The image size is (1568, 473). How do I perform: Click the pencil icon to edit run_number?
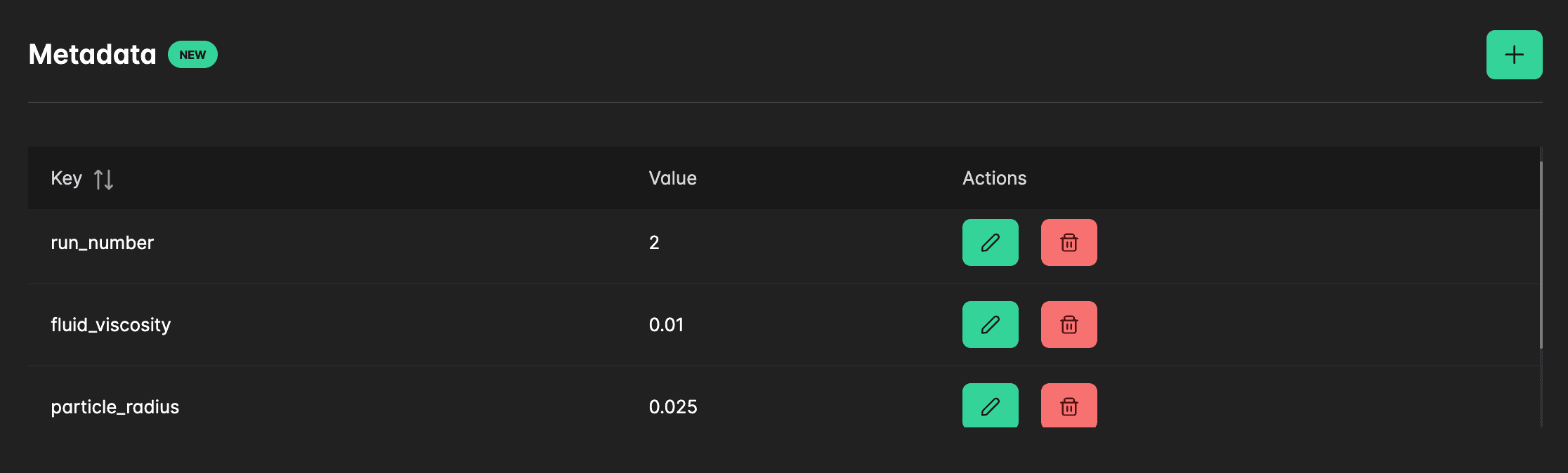click(x=990, y=242)
